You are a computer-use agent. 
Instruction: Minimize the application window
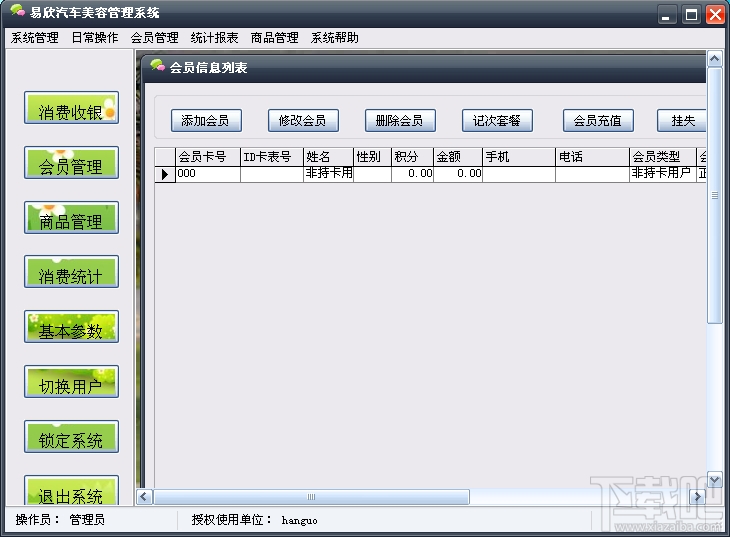(666, 14)
